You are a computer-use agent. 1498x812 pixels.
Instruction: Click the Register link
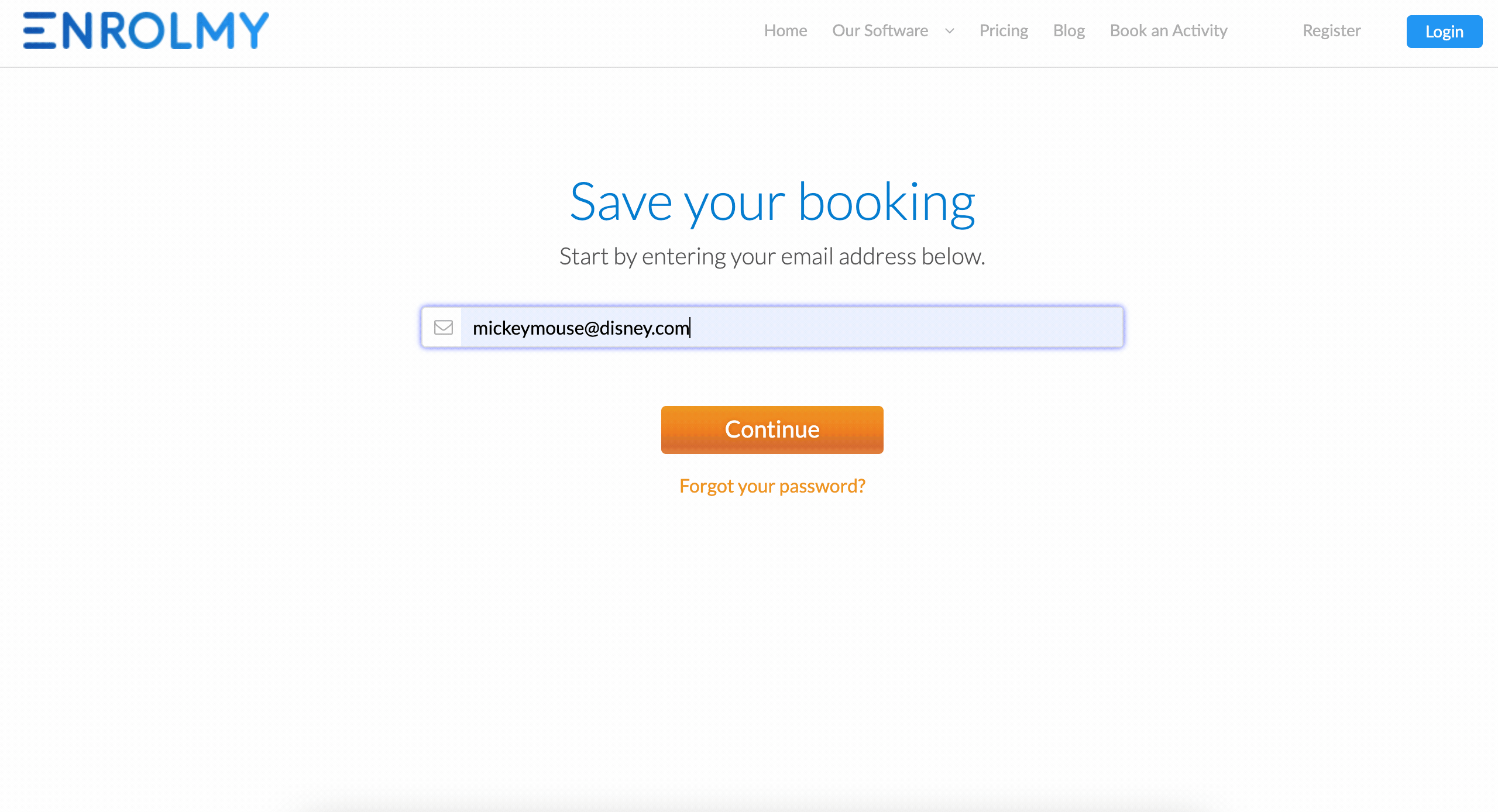click(1331, 30)
